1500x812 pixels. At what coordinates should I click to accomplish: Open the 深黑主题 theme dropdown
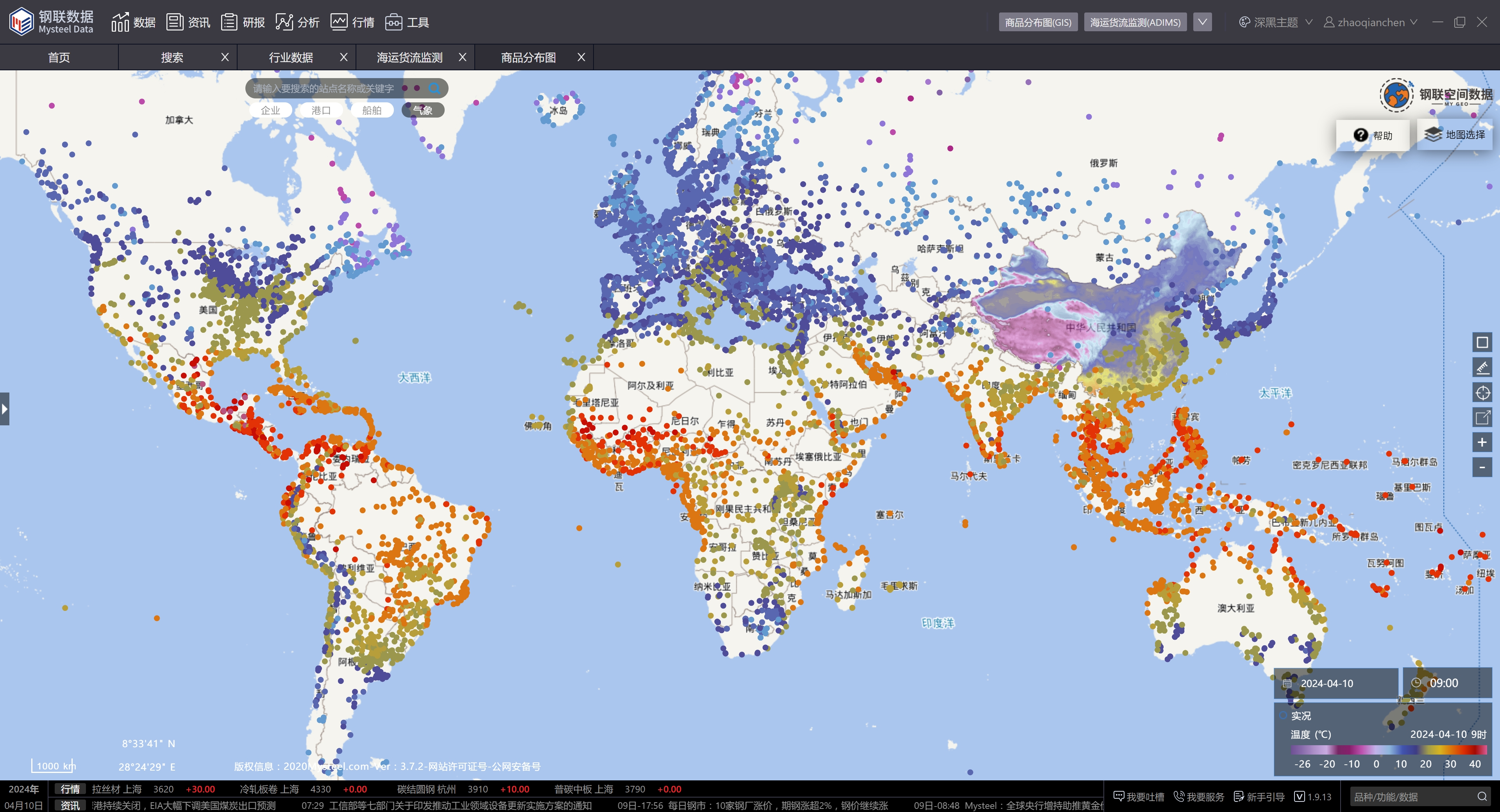[x=1275, y=22]
